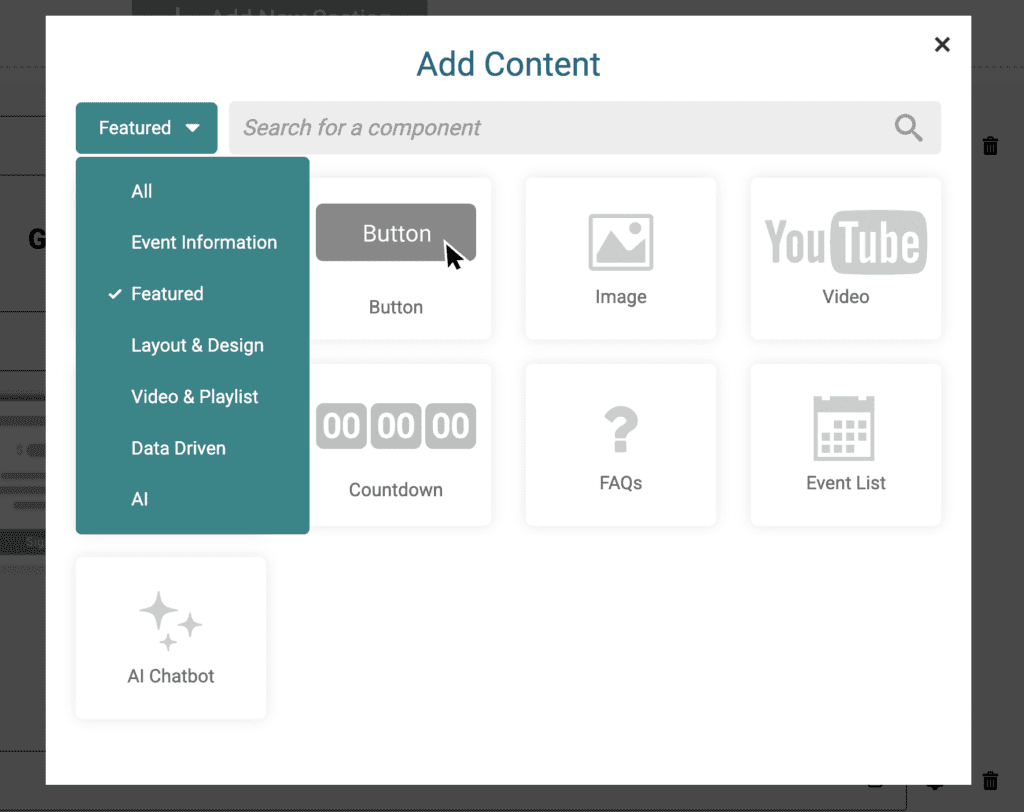Pick the Data Driven category

(x=178, y=448)
